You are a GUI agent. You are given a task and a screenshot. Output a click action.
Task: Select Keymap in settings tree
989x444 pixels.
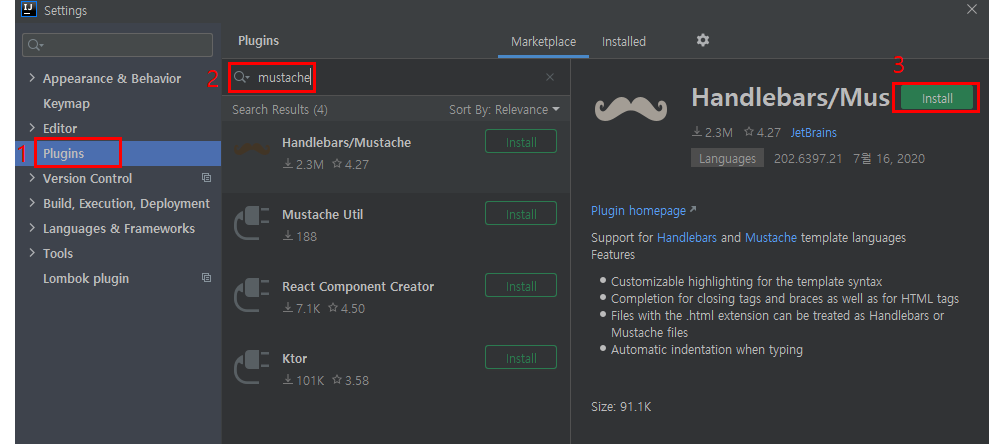click(x=66, y=103)
